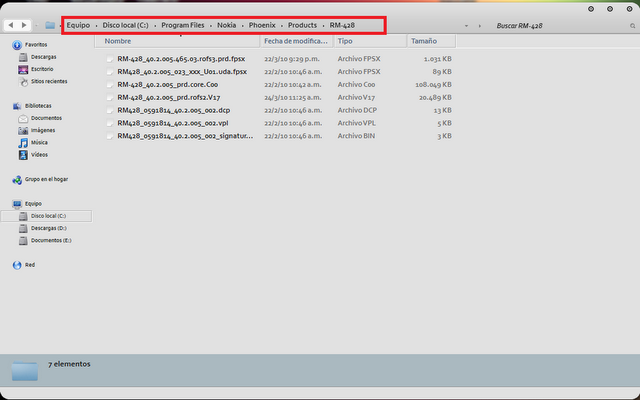Click the Vídeos library icon
640x400 pixels.
(x=23, y=155)
